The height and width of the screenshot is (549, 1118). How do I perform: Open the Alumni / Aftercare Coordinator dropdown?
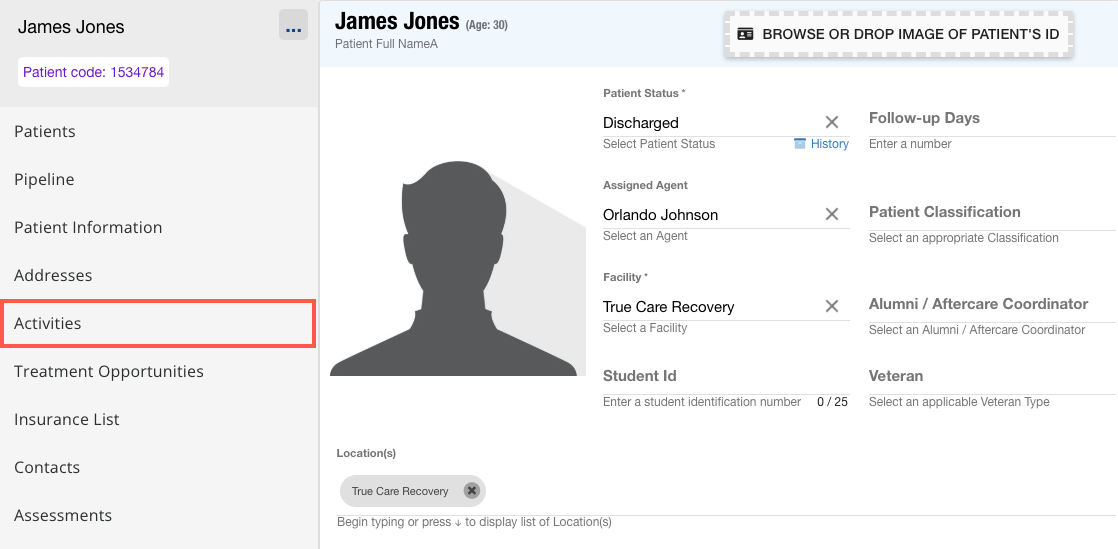(x=990, y=305)
